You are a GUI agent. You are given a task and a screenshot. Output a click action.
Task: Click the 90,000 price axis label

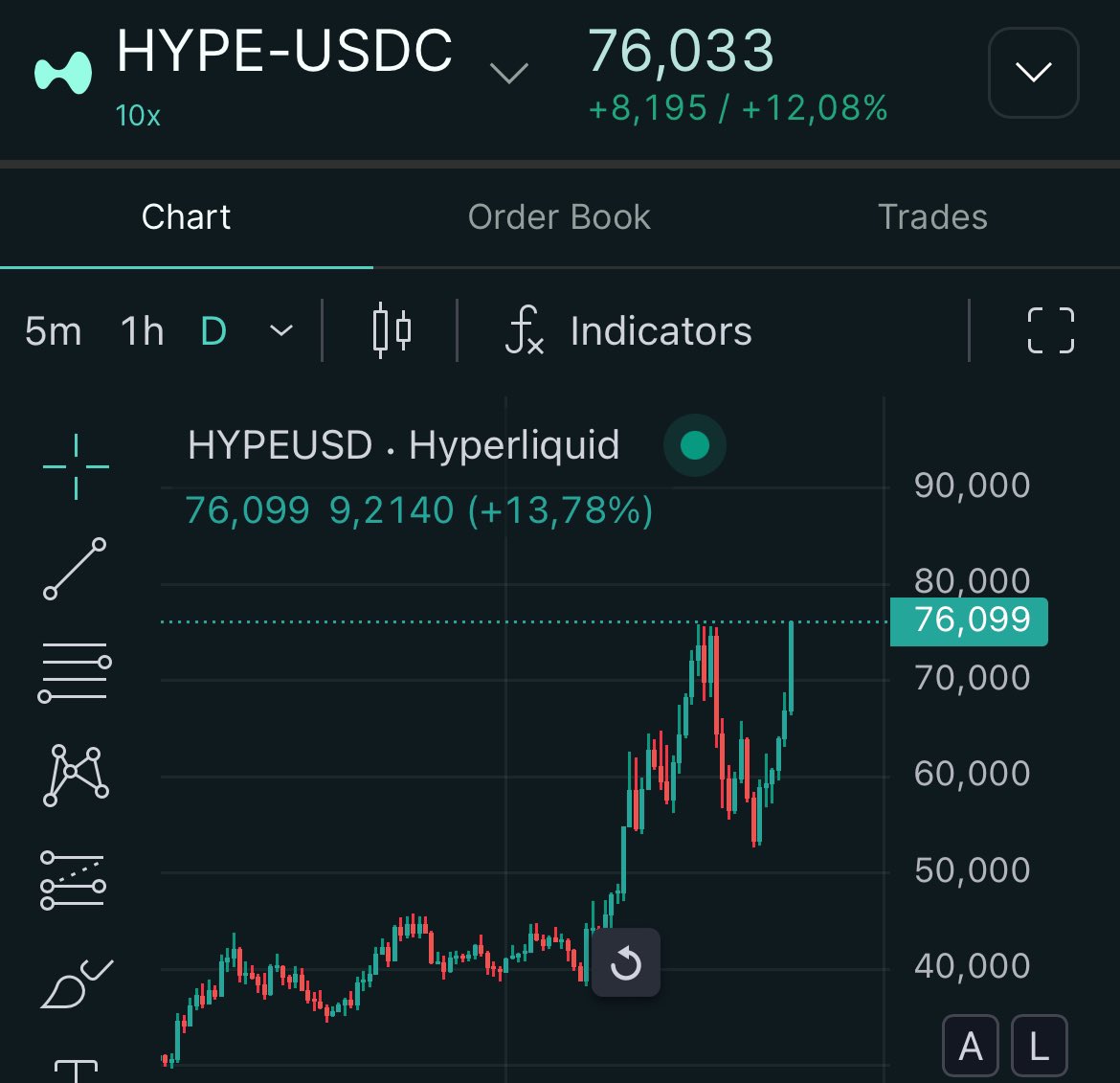[973, 485]
